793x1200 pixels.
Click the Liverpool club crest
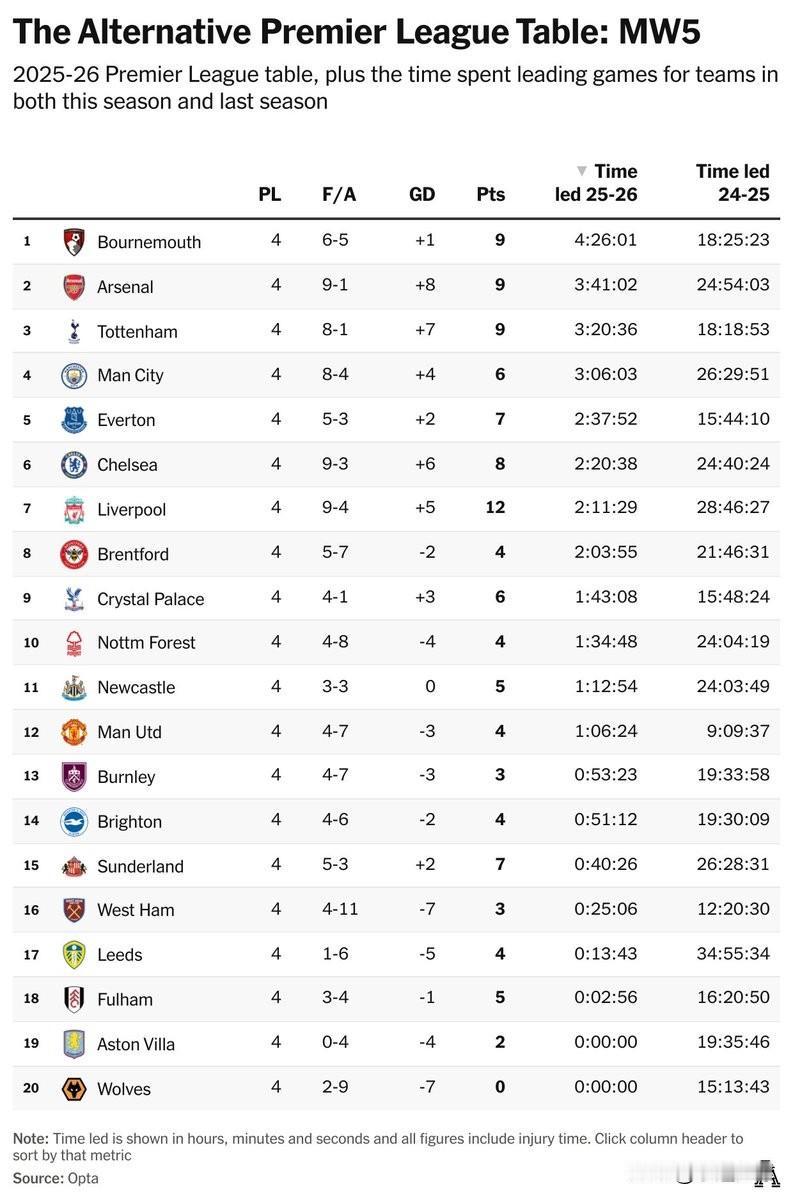(x=74, y=509)
